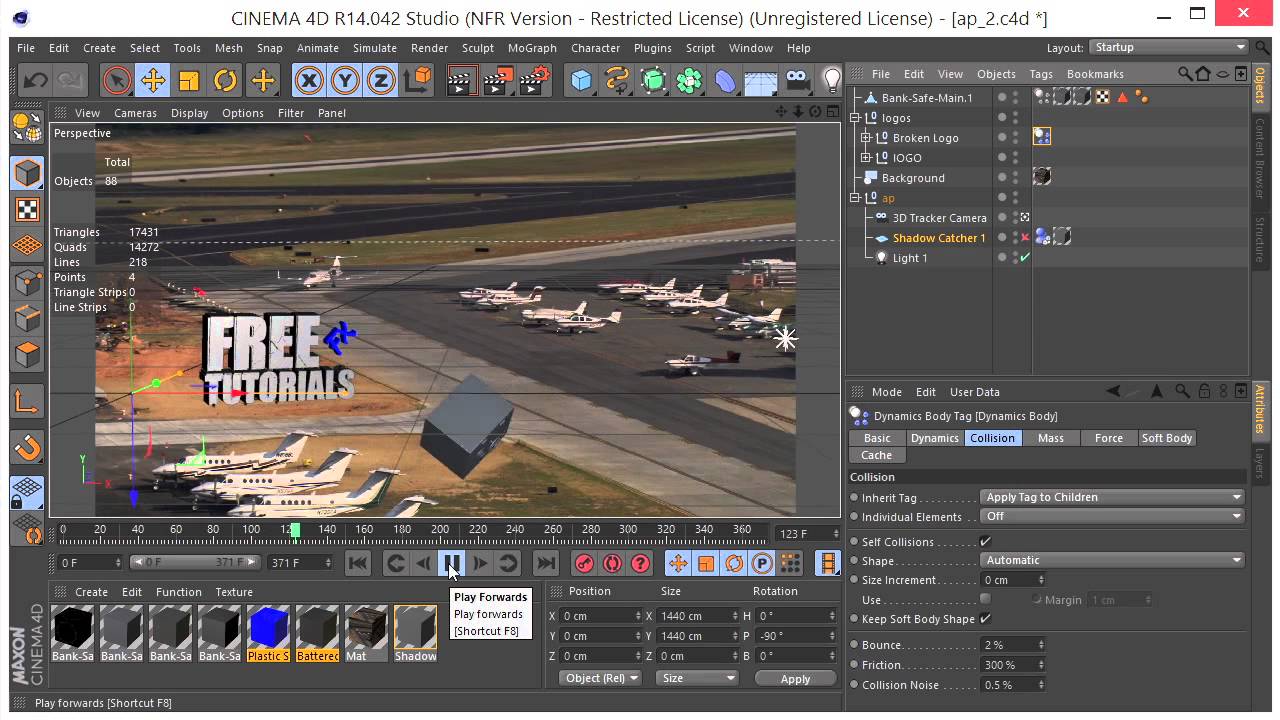Viewport: 1280px width, 720px height.
Task: Open the Layout Startup dropdown
Action: (x=1168, y=47)
